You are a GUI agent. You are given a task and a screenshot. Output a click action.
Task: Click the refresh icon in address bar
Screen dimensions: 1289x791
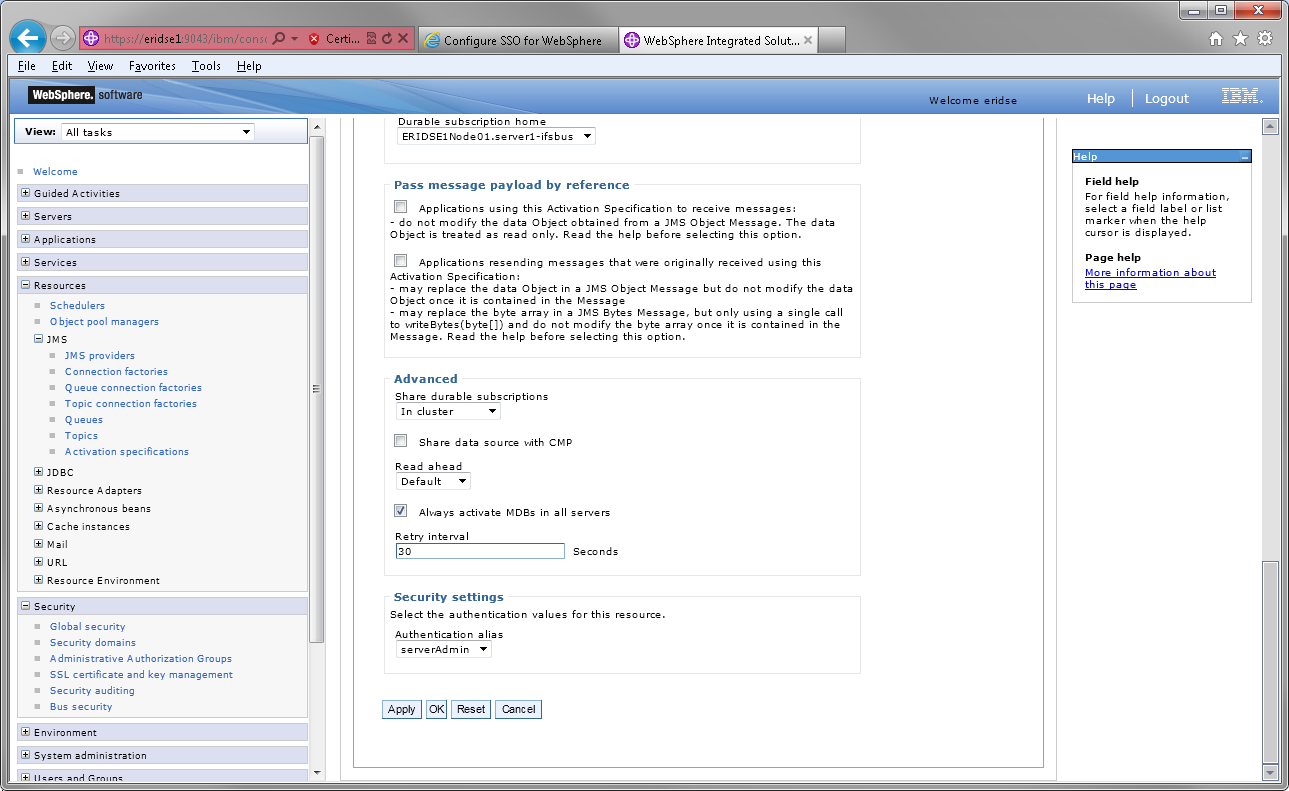(386, 39)
